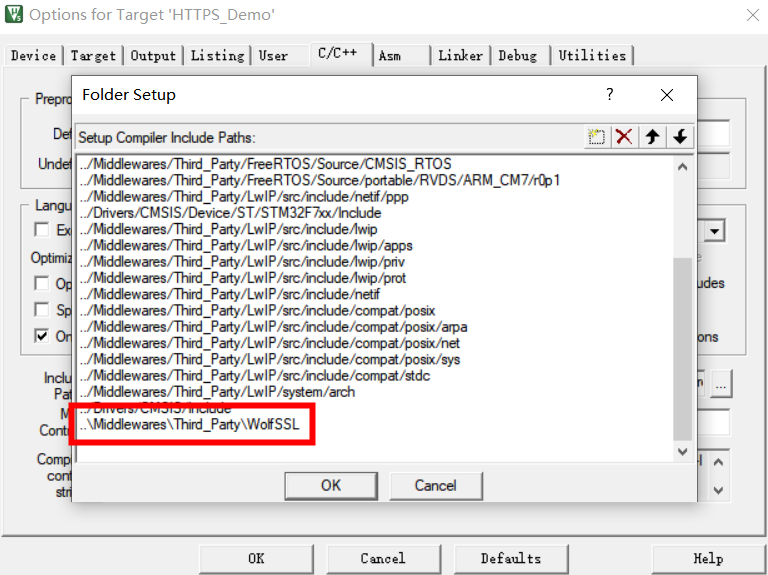Image resolution: width=768 pixels, height=575 pixels.
Task: Cancel the Folder Setup dialog
Action: [x=435, y=485]
